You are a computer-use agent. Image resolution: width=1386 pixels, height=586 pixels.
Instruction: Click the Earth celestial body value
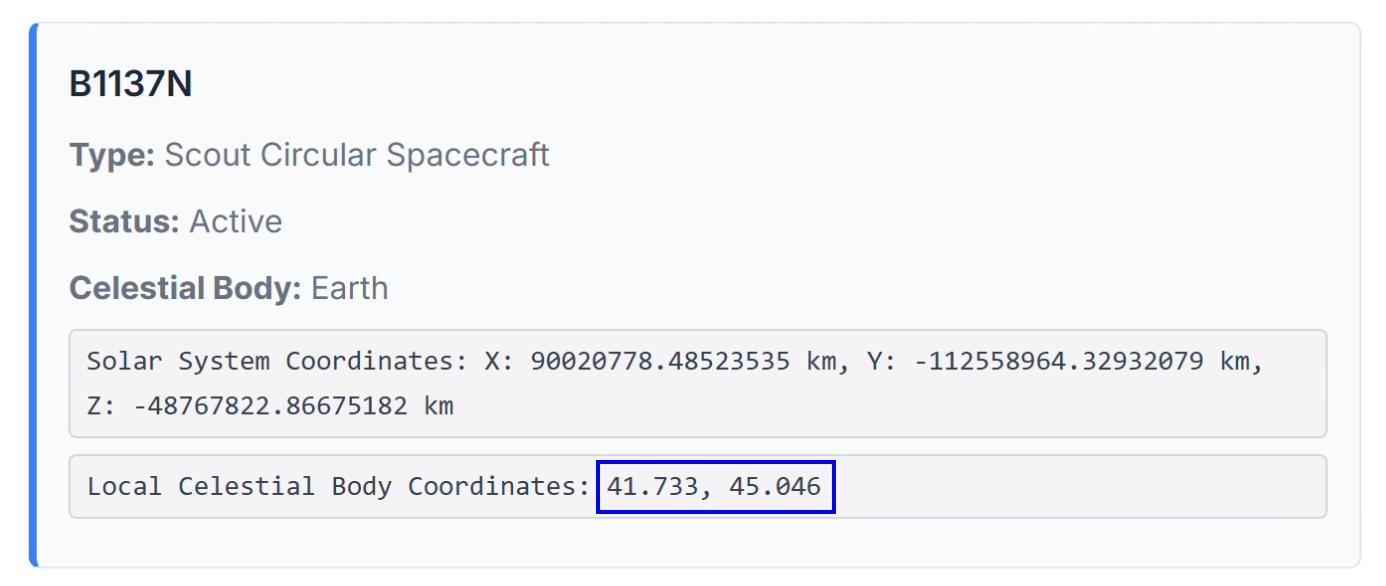click(350, 289)
